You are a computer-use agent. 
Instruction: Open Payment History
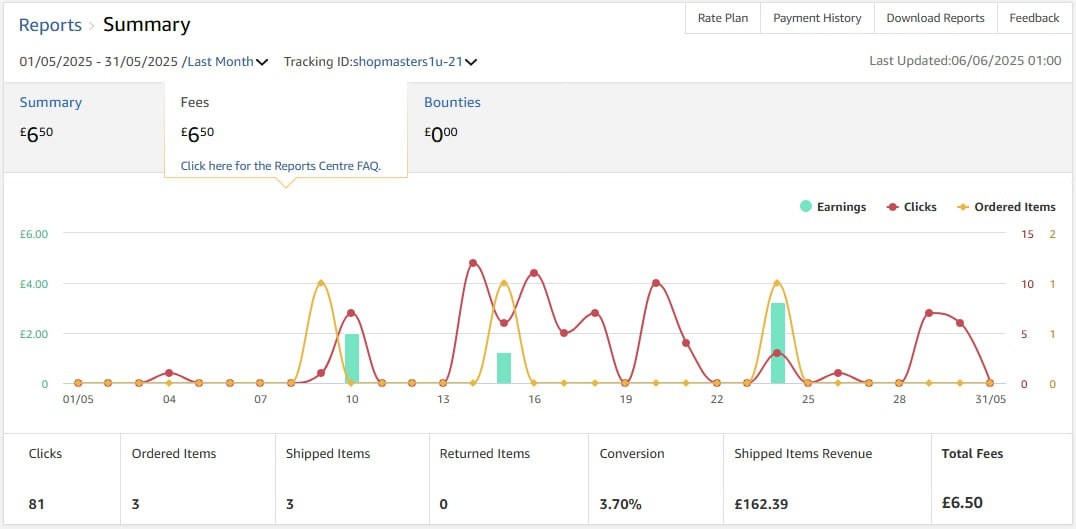coord(817,18)
